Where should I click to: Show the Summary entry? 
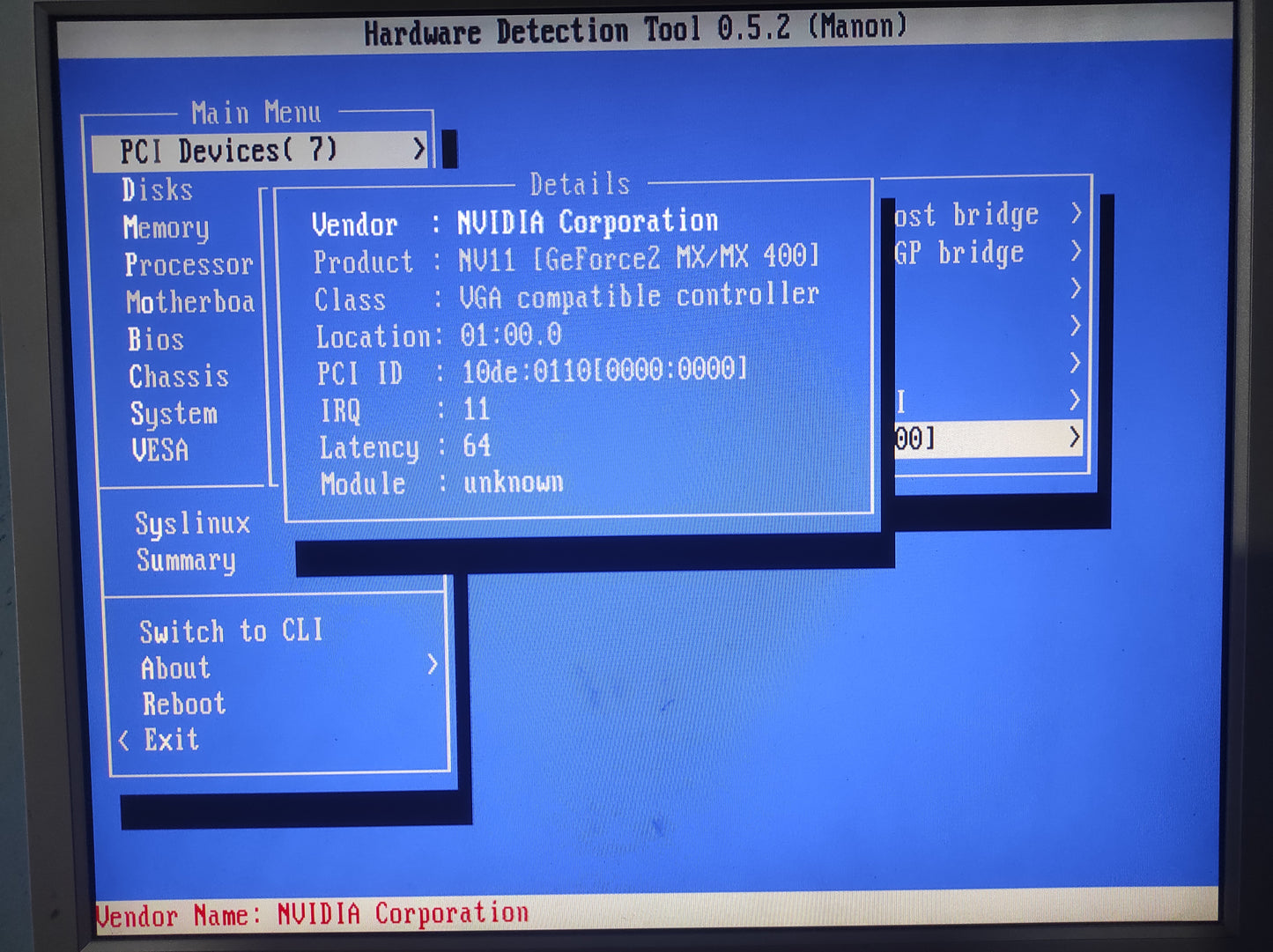point(186,561)
